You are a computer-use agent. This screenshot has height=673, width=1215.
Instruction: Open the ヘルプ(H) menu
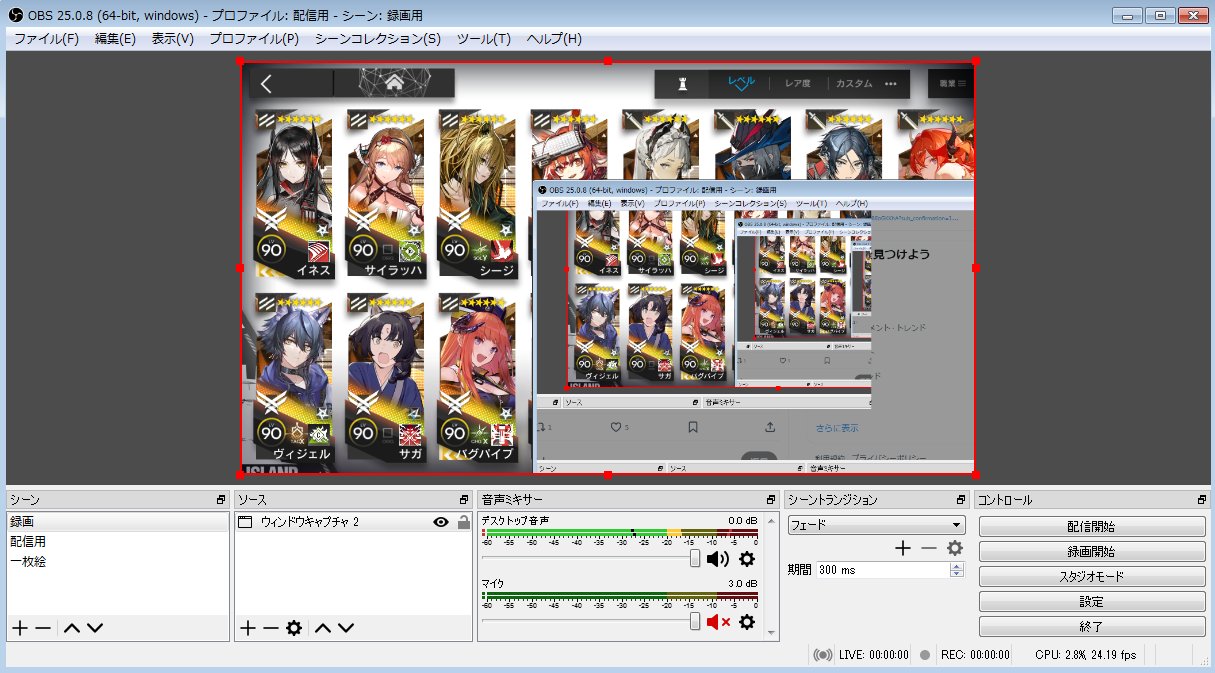[x=554, y=39]
